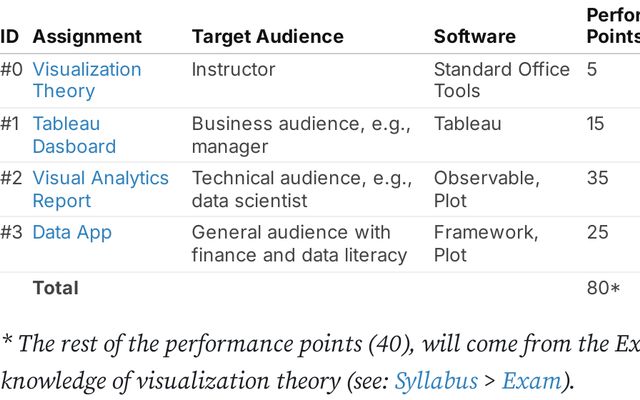Click the Tableau software cell

coord(467,124)
